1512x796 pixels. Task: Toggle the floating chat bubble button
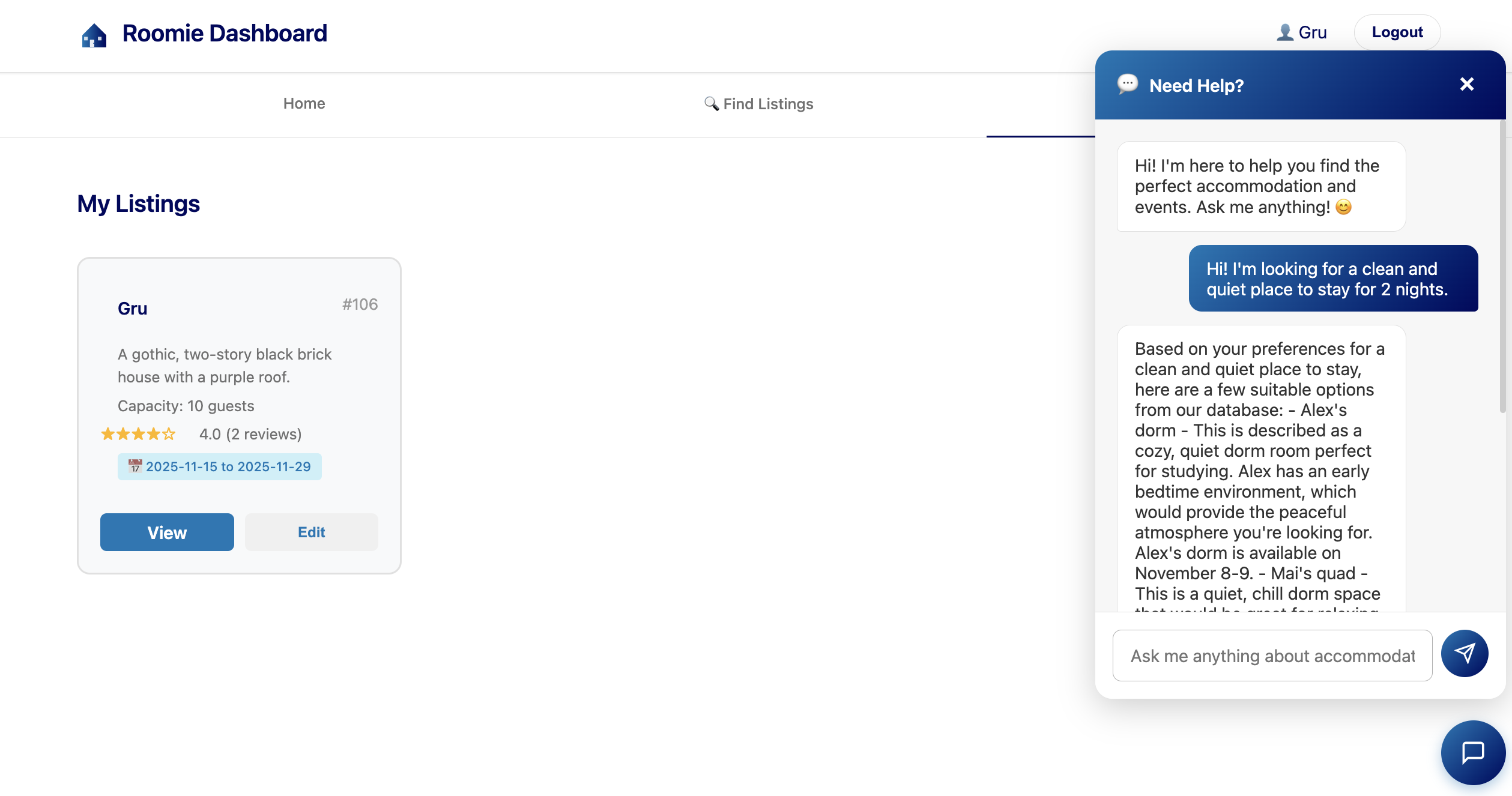click(1472, 752)
